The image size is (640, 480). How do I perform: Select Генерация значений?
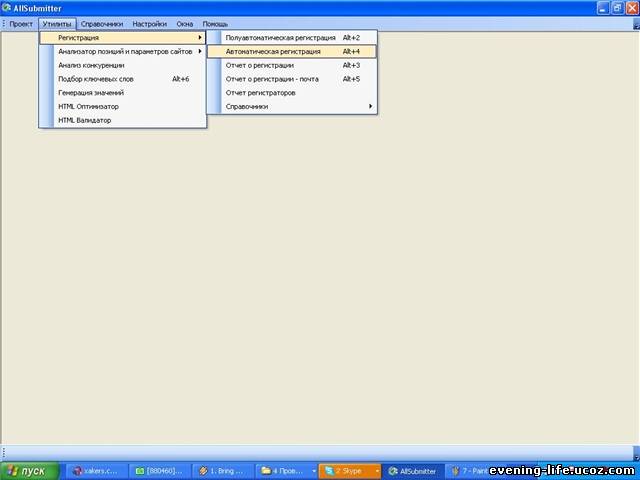coord(122,93)
